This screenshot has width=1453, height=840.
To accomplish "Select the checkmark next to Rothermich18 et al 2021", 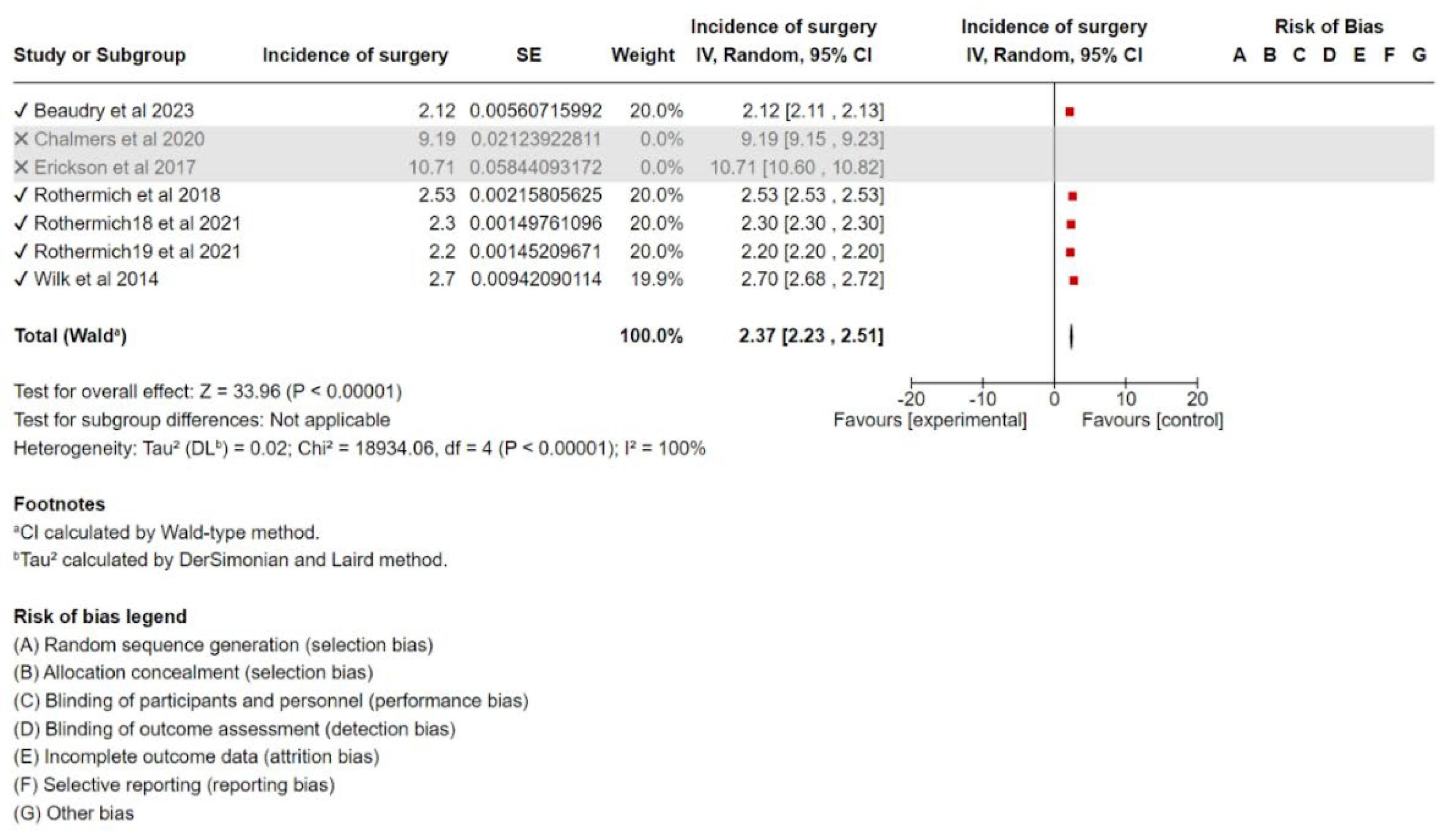I will click(21, 223).
